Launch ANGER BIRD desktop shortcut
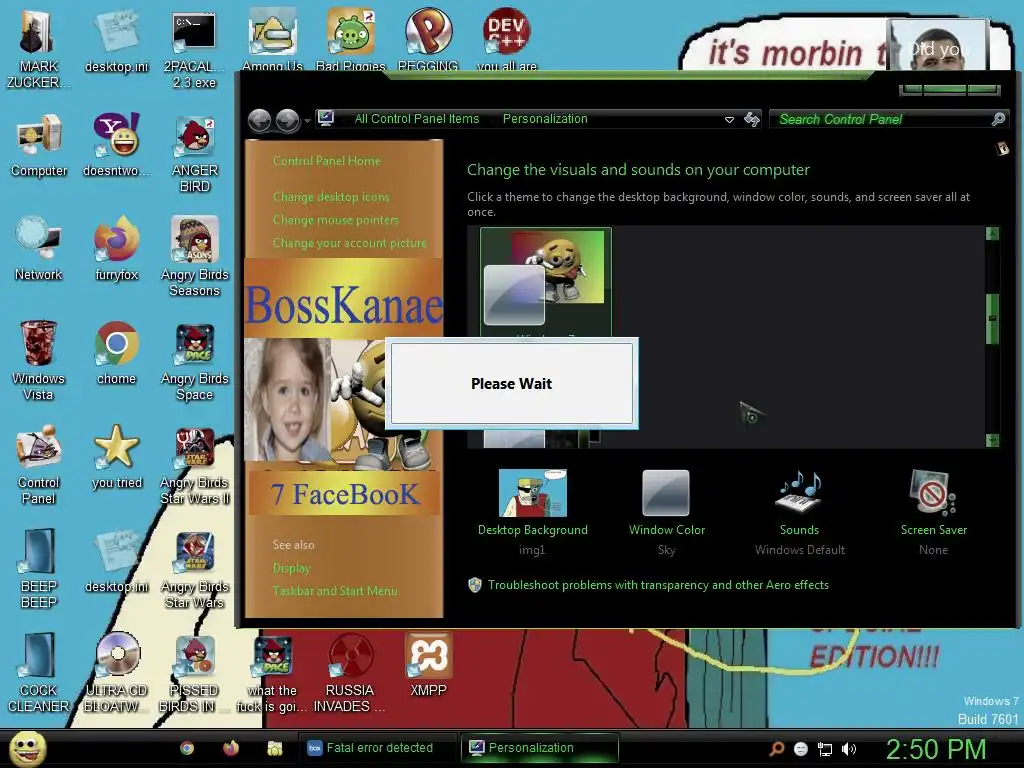The height and width of the screenshot is (768, 1024). pyautogui.click(x=195, y=153)
